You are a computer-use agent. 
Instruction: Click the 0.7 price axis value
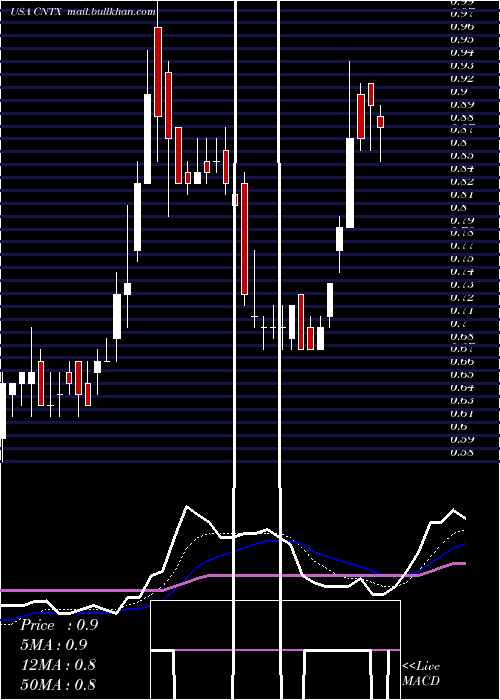[x=458, y=323]
